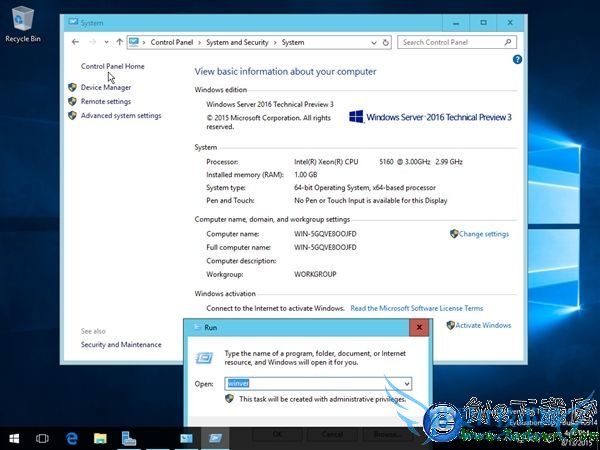Go up one level in Control Panel
The width and height of the screenshot is (600, 450).
coord(119,42)
